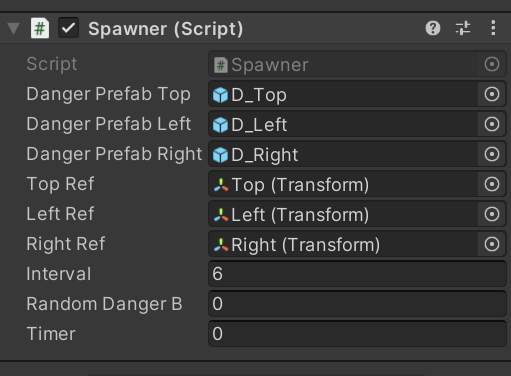Click the Interval label to scrub
The height and width of the screenshot is (376, 511).
[59, 274]
